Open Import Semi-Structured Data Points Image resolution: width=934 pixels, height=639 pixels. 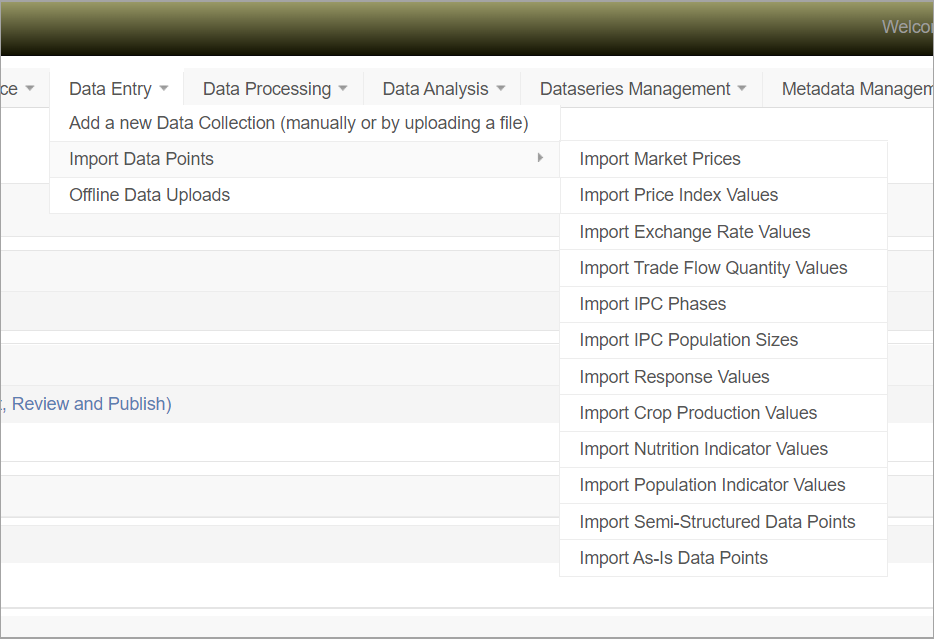[717, 522]
